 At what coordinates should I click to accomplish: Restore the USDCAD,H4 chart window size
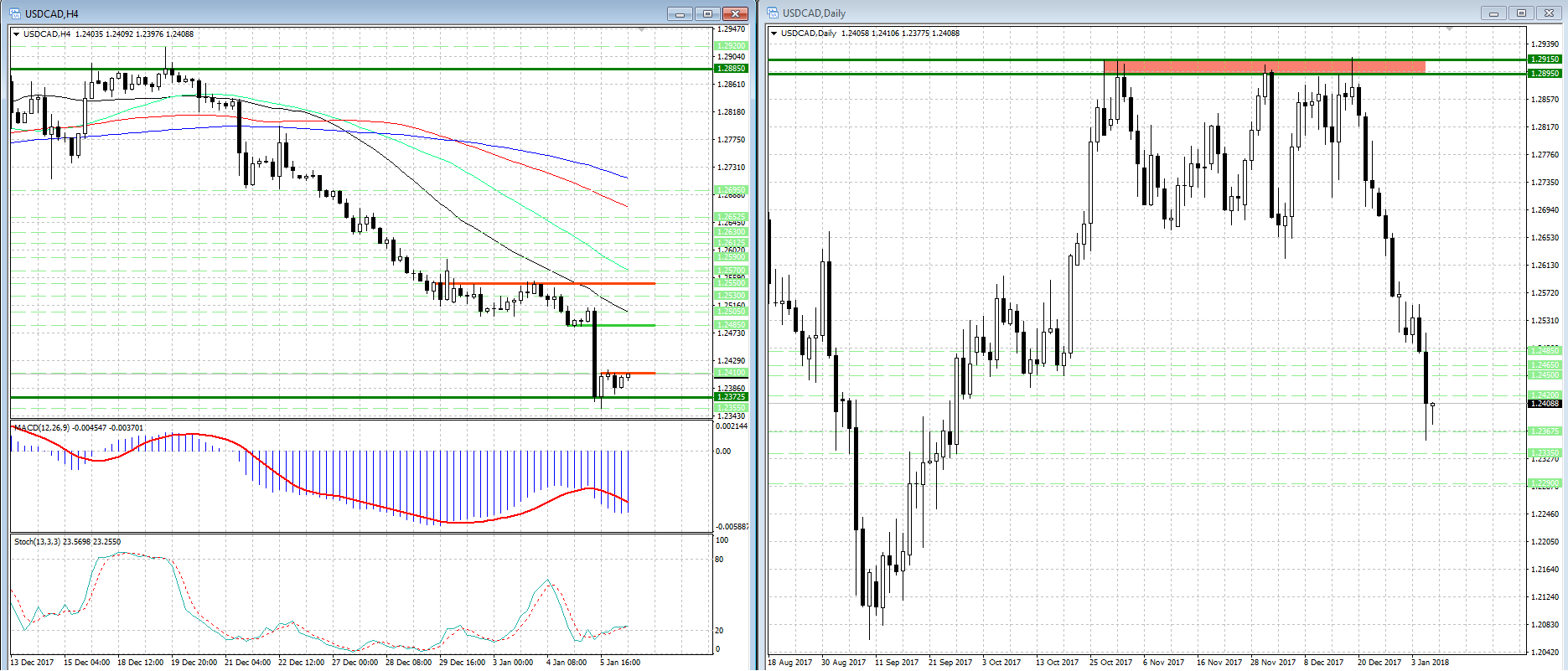pos(707,13)
